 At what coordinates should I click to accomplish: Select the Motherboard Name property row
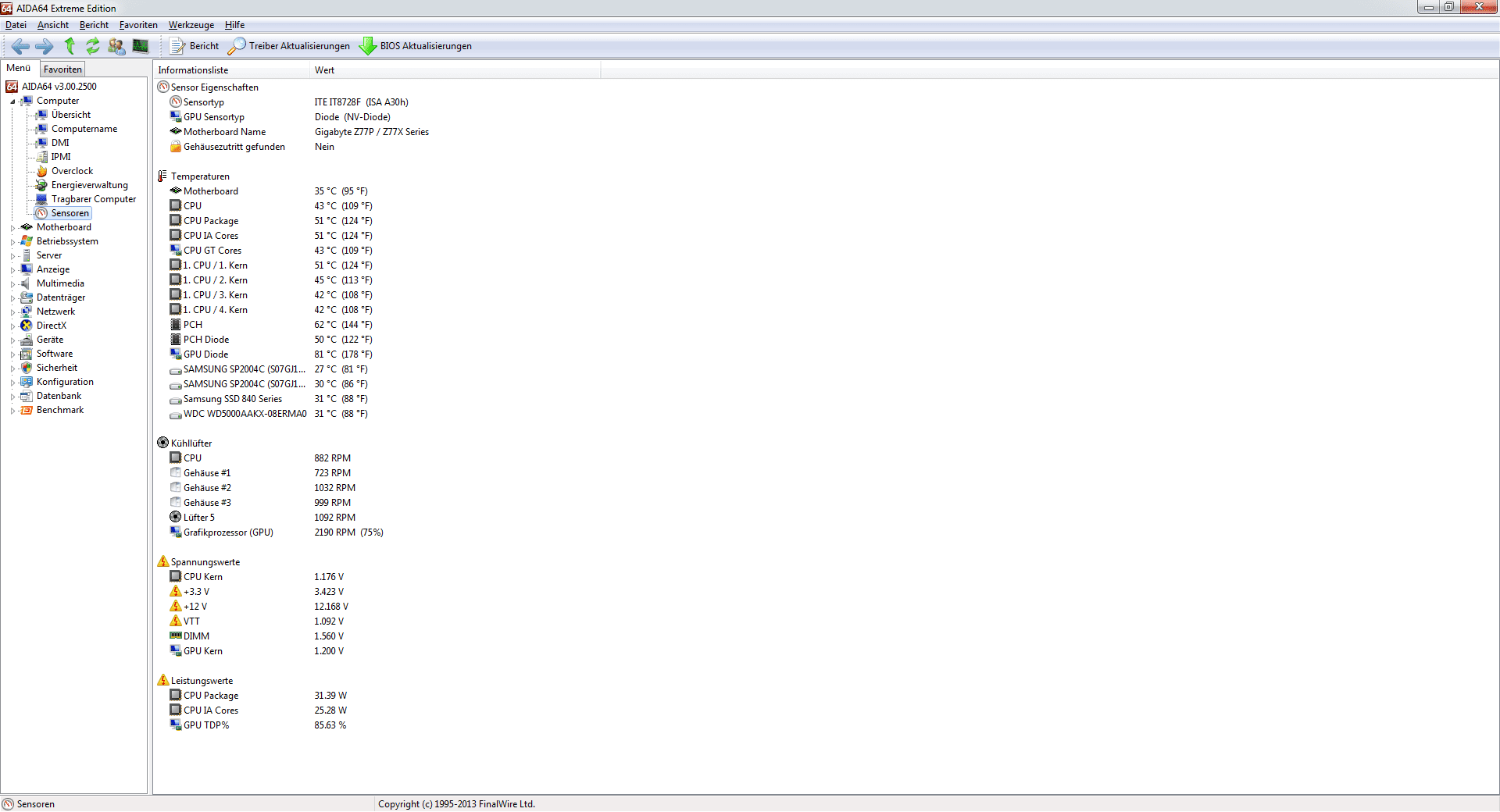pyautogui.click(x=299, y=132)
